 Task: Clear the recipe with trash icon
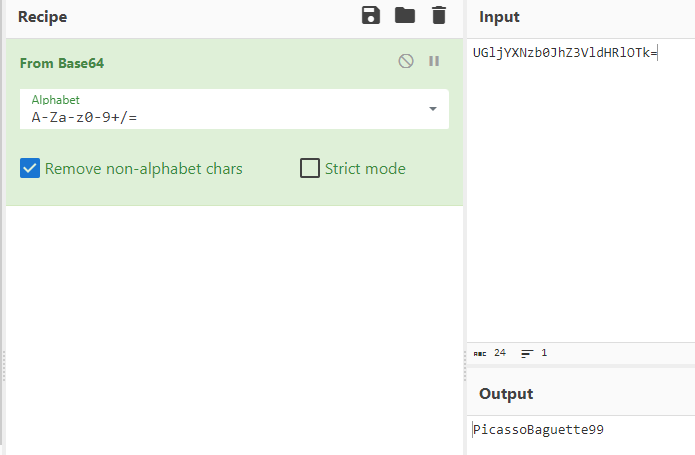pos(438,15)
